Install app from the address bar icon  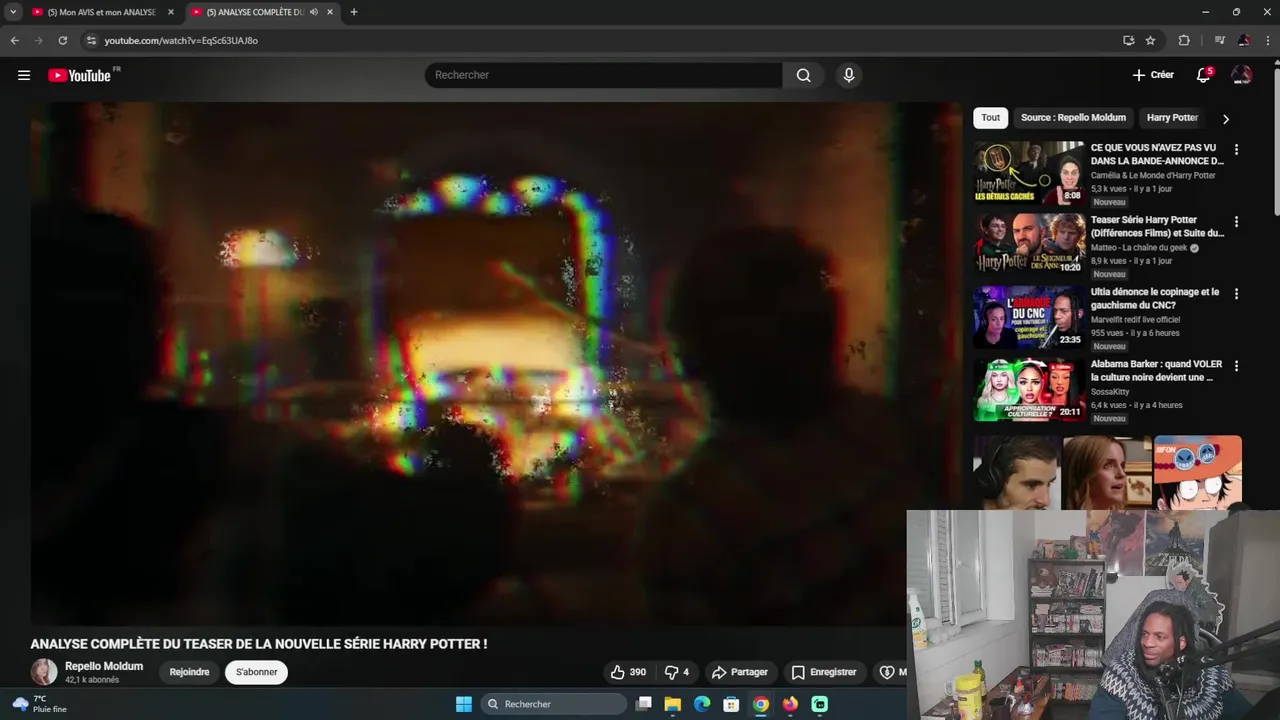click(1129, 40)
